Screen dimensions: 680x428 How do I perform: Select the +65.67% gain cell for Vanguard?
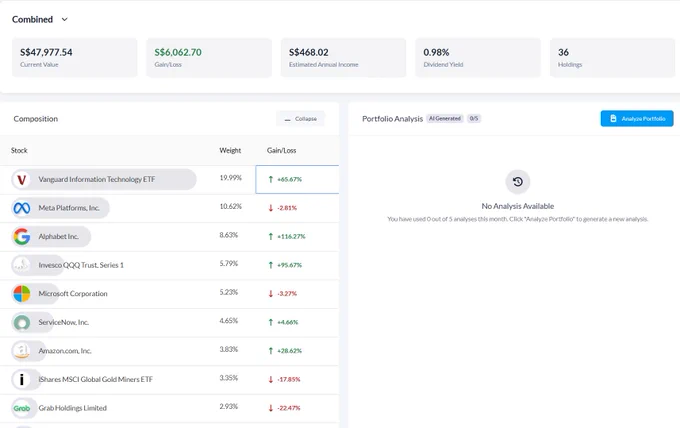click(297, 179)
